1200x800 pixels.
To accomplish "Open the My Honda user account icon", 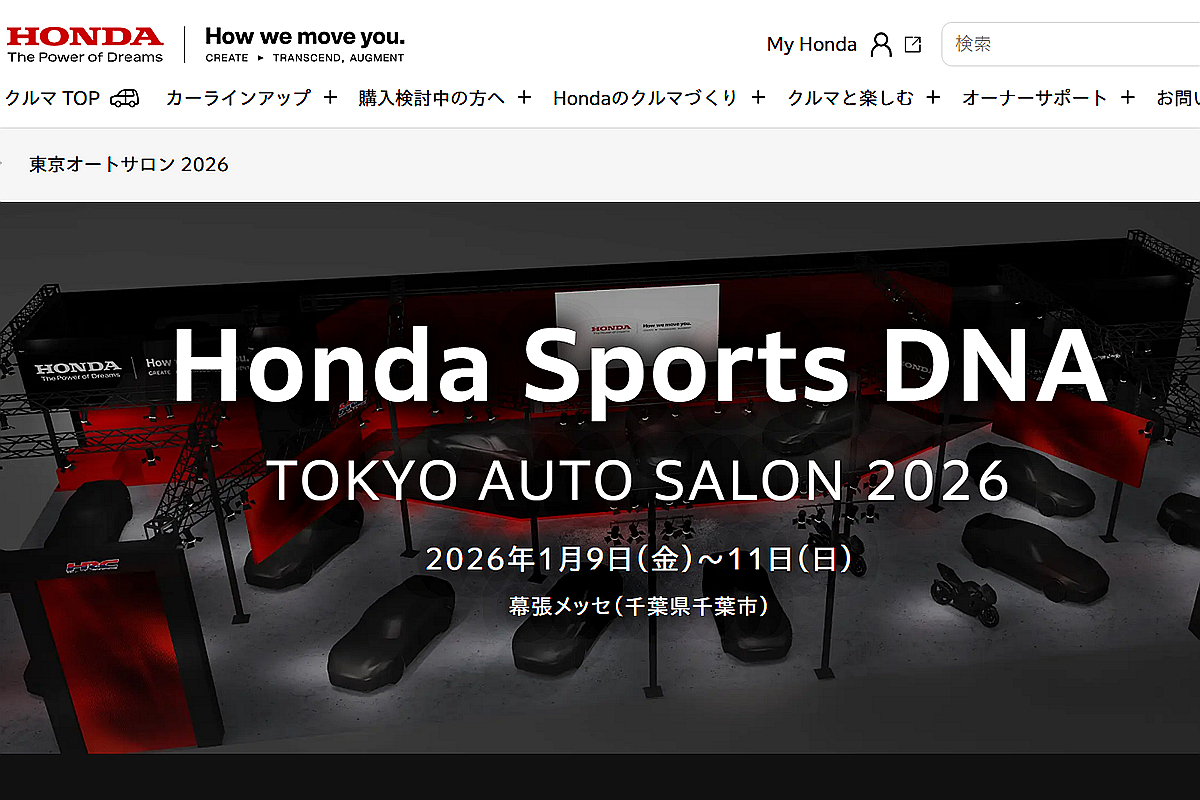I will (x=881, y=44).
